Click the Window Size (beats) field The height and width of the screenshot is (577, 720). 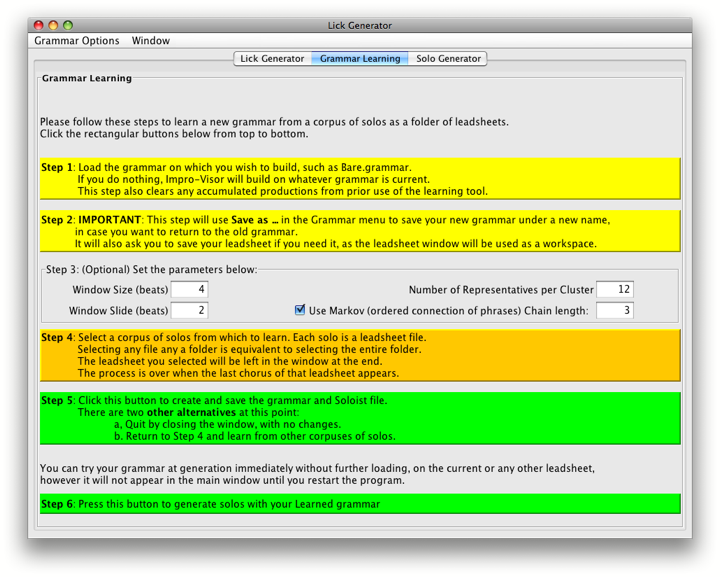point(189,290)
